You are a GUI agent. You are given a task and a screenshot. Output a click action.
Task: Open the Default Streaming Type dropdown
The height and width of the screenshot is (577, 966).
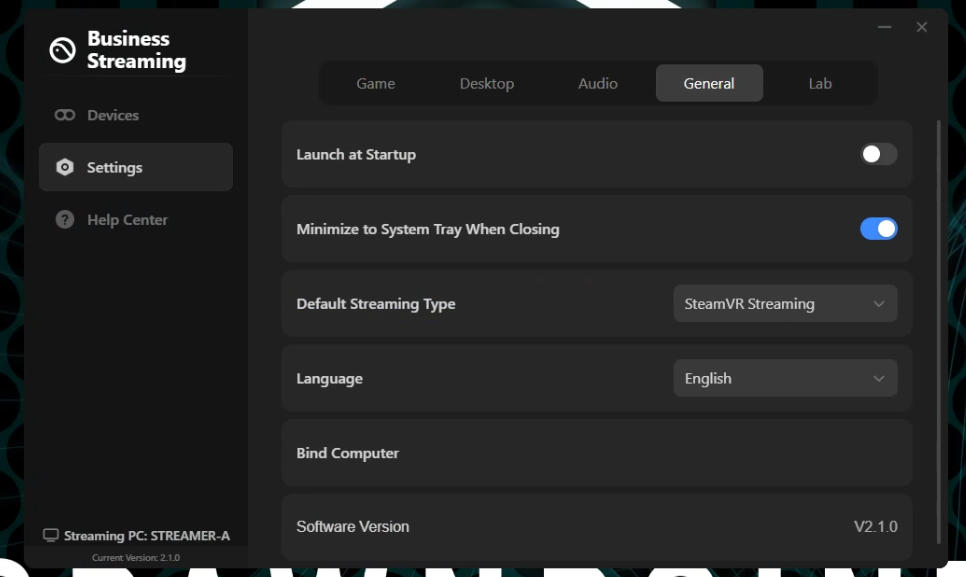tap(785, 304)
